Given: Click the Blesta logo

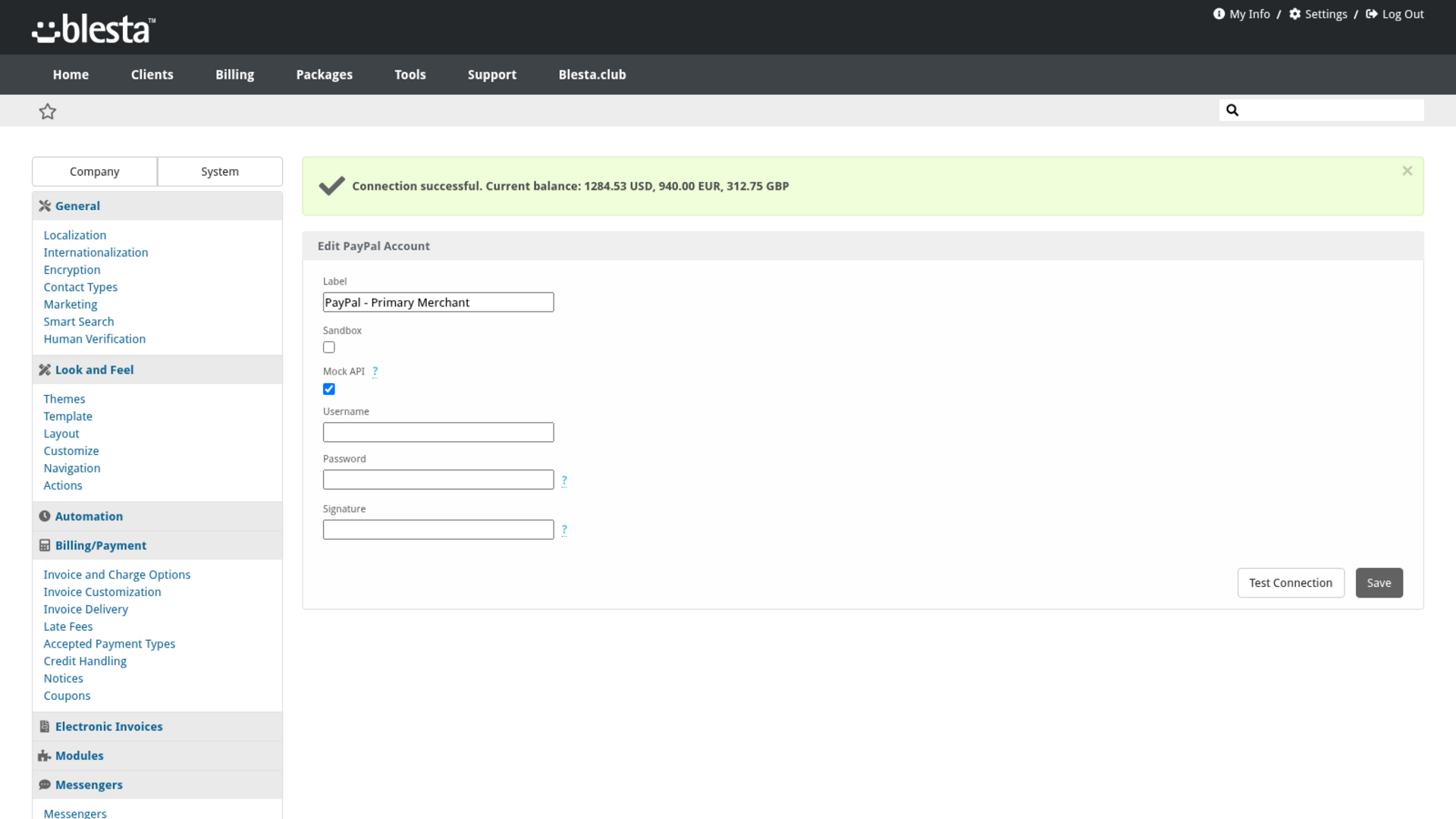Looking at the screenshot, I should pos(93,29).
